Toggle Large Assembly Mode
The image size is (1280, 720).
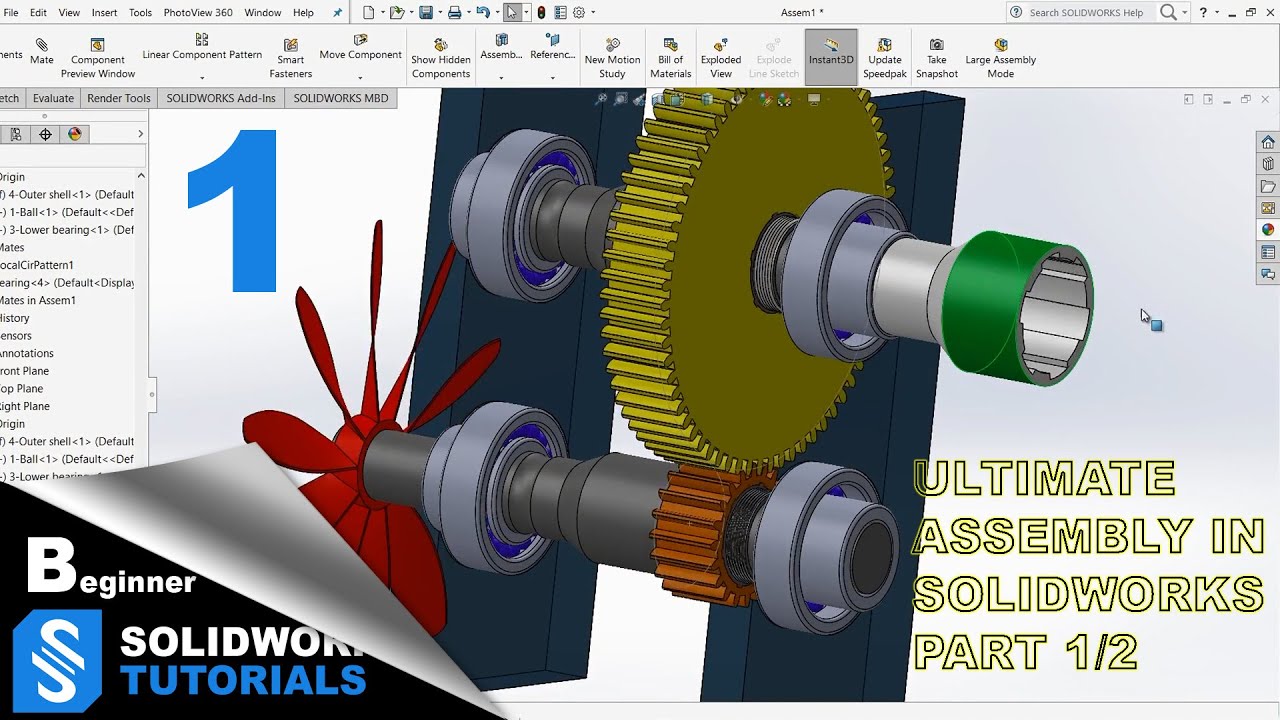click(1000, 54)
